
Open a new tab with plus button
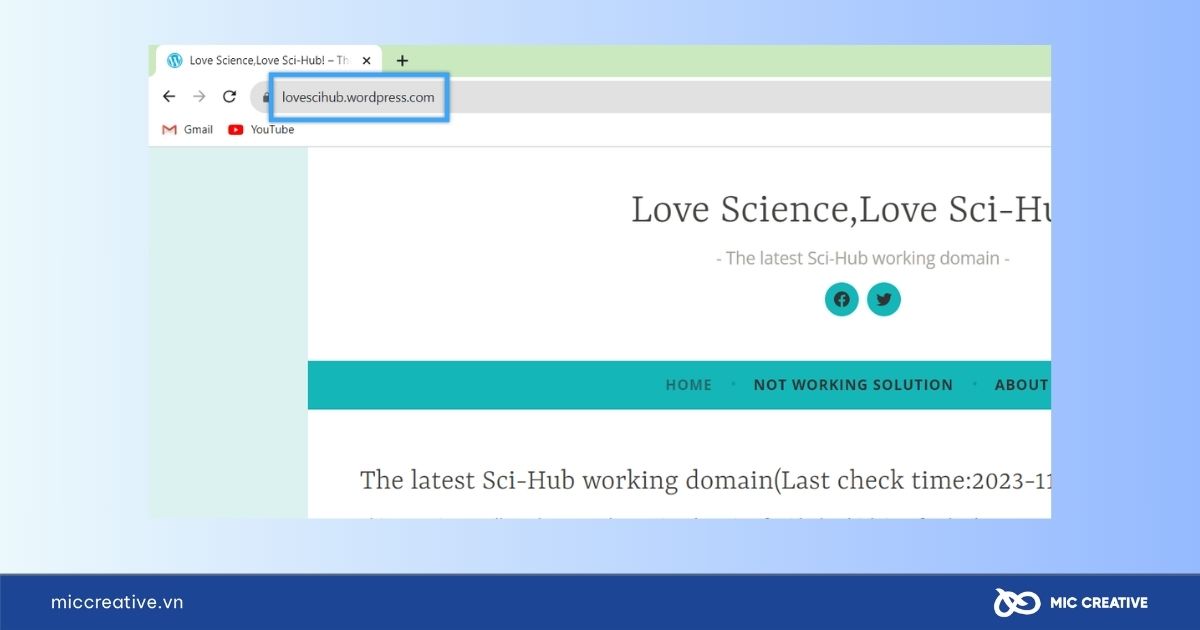(402, 61)
